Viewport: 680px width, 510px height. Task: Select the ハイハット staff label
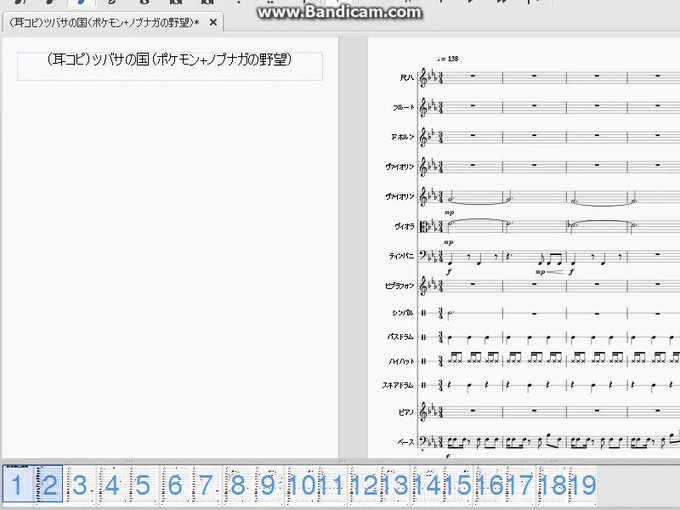tap(401, 361)
